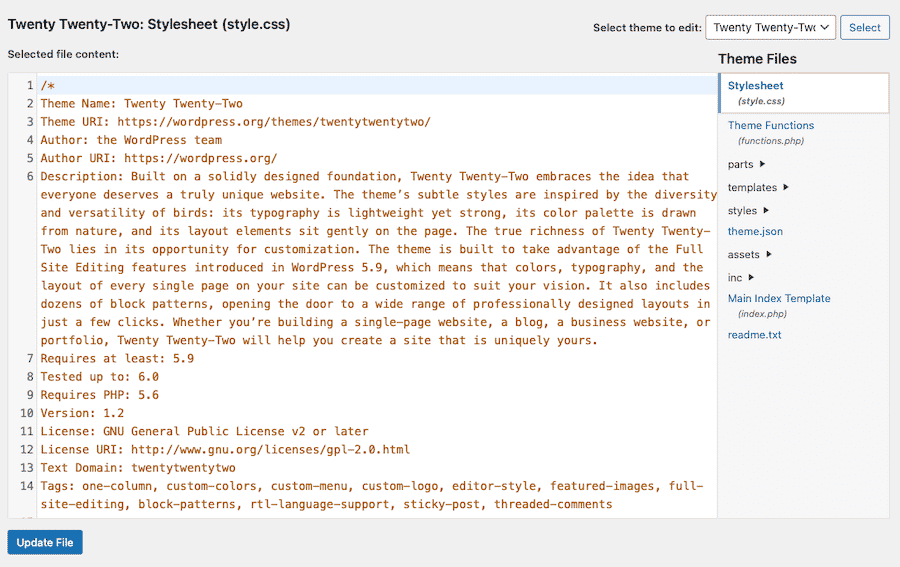Expand the parts folder arrow
Screen dimensions: 900x567
coord(763,164)
